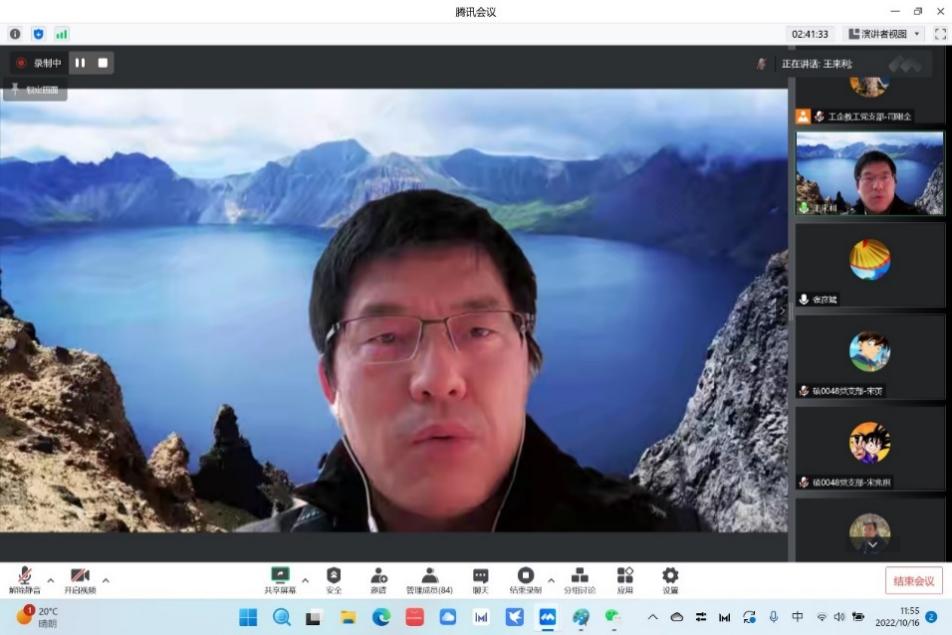This screenshot has height=635, width=952.
Task: Toggle full screen mode icon
Action: pos(939,34)
